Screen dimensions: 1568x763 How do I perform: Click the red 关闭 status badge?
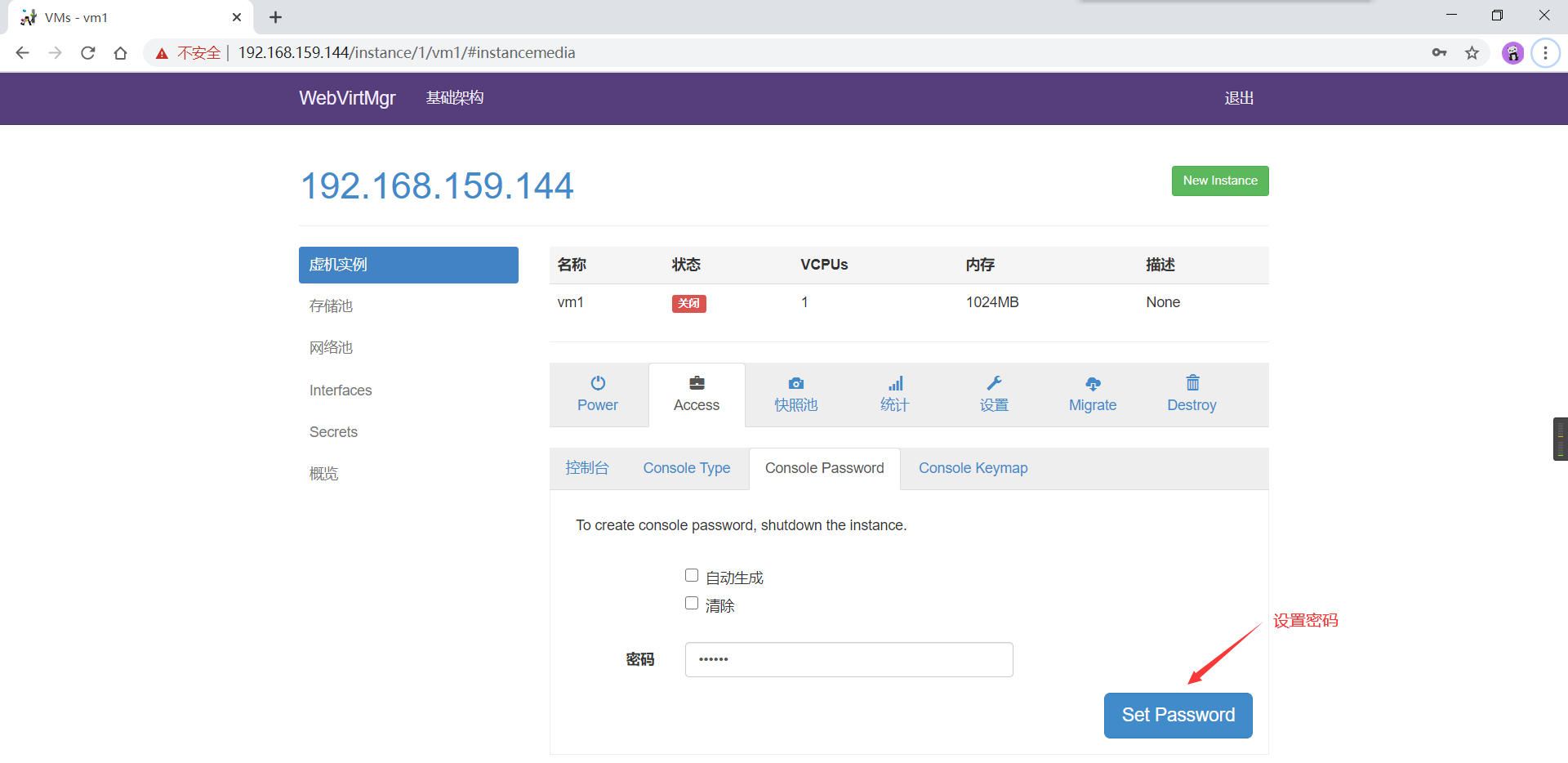(x=689, y=303)
